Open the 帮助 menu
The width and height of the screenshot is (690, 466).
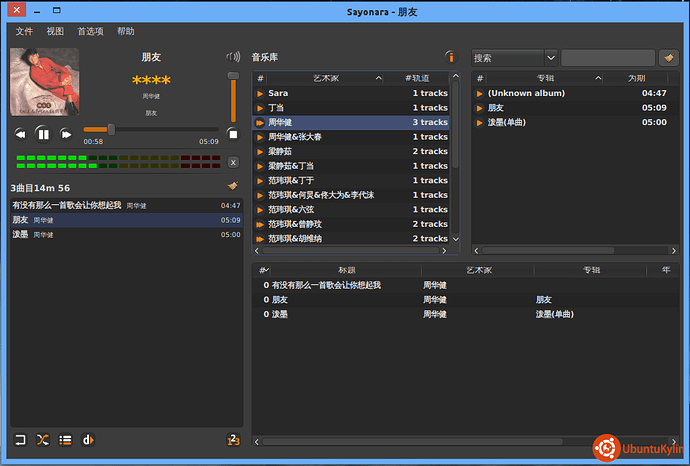(x=126, y=31)
